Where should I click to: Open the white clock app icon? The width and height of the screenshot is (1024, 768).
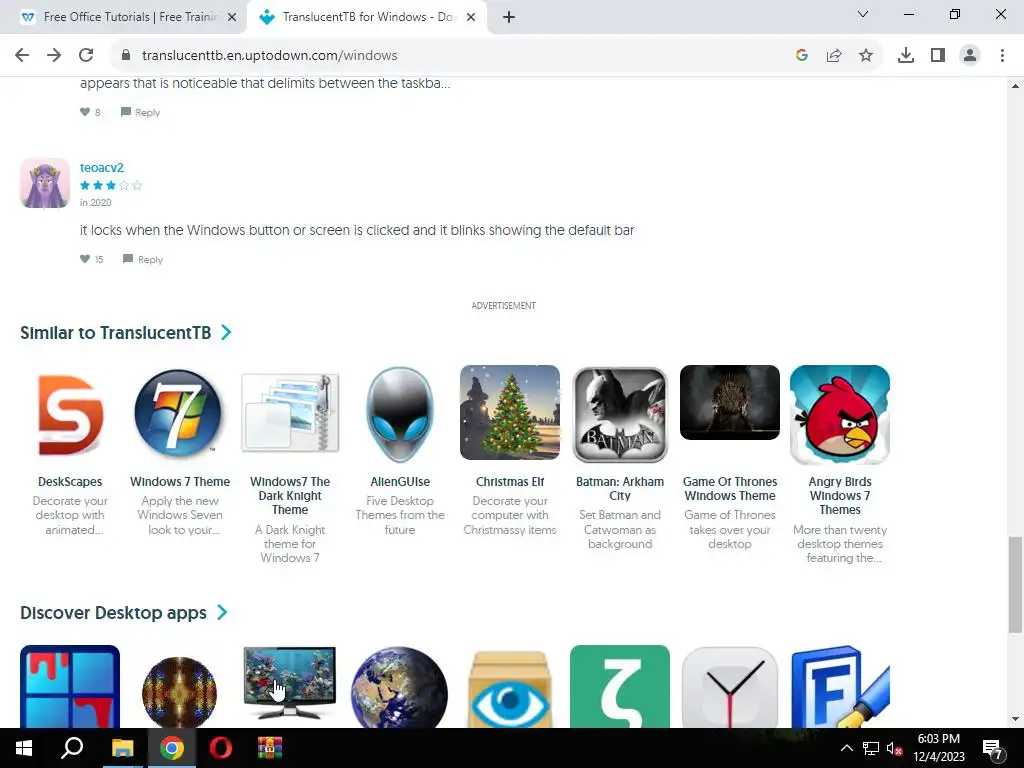coord(729,688)
